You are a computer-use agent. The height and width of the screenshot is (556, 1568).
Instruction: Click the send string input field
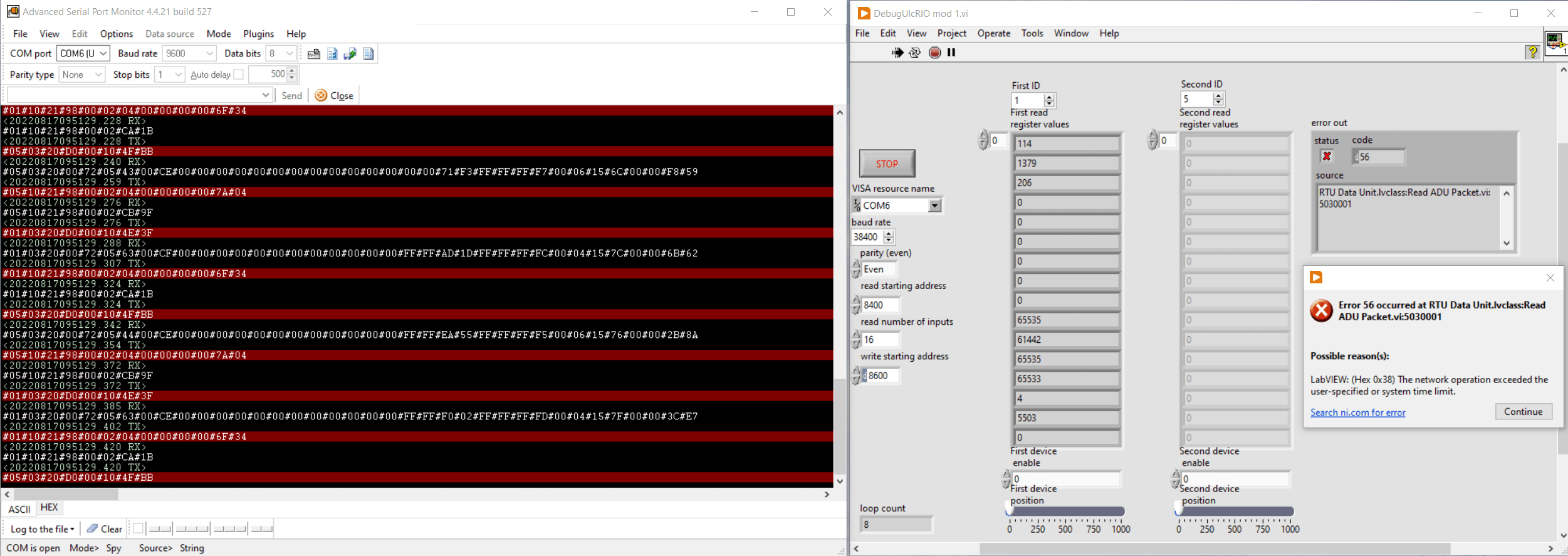(x=133, y=95)
